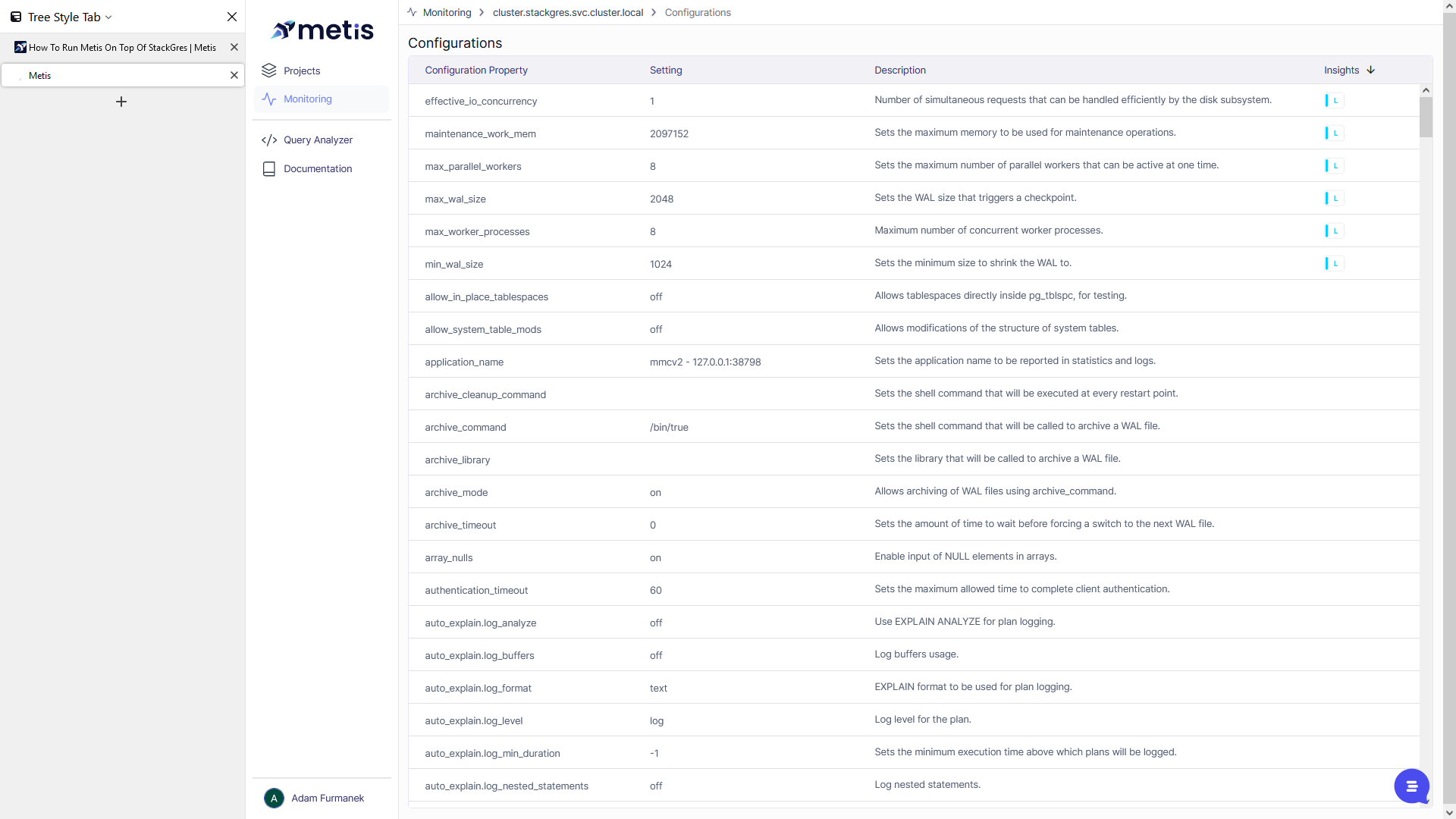Click the table scrollbar thumb
This screenshot has width=1456, height=819.
pyautogui.click(x=1426, y=118)
